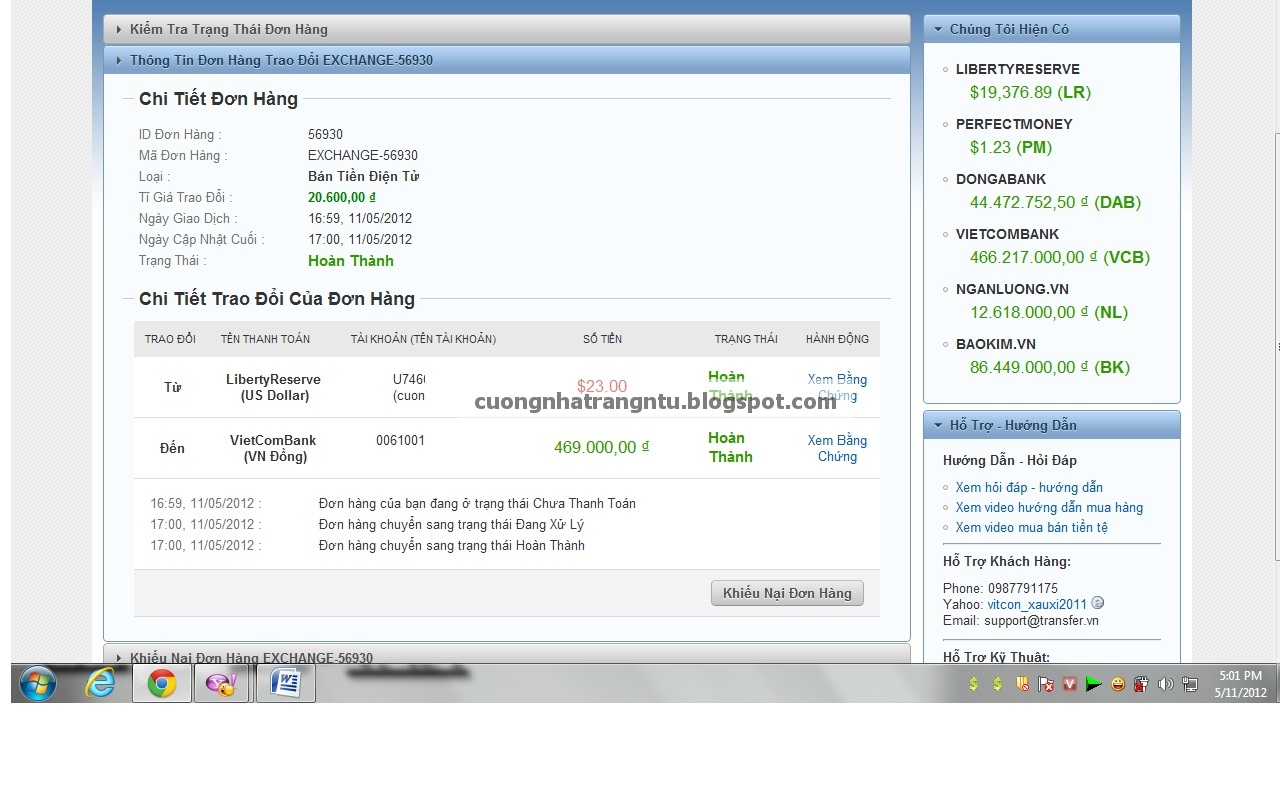Click the support phone number 0987791175
The width and height of the screenshot is (1280, 800).
pos(1022,588)
